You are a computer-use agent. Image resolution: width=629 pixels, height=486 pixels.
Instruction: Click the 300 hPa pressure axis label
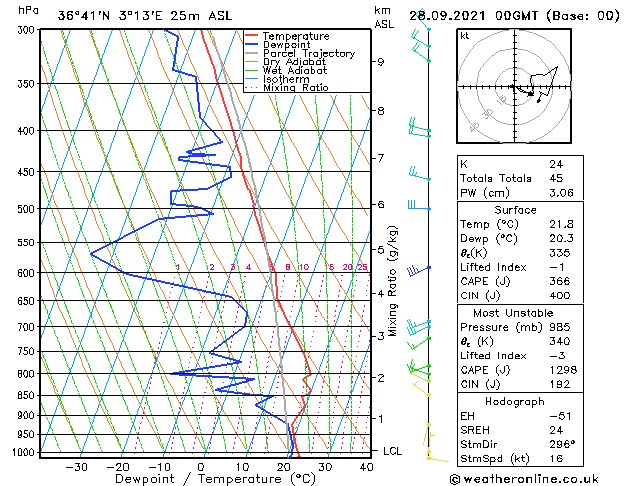27,30
